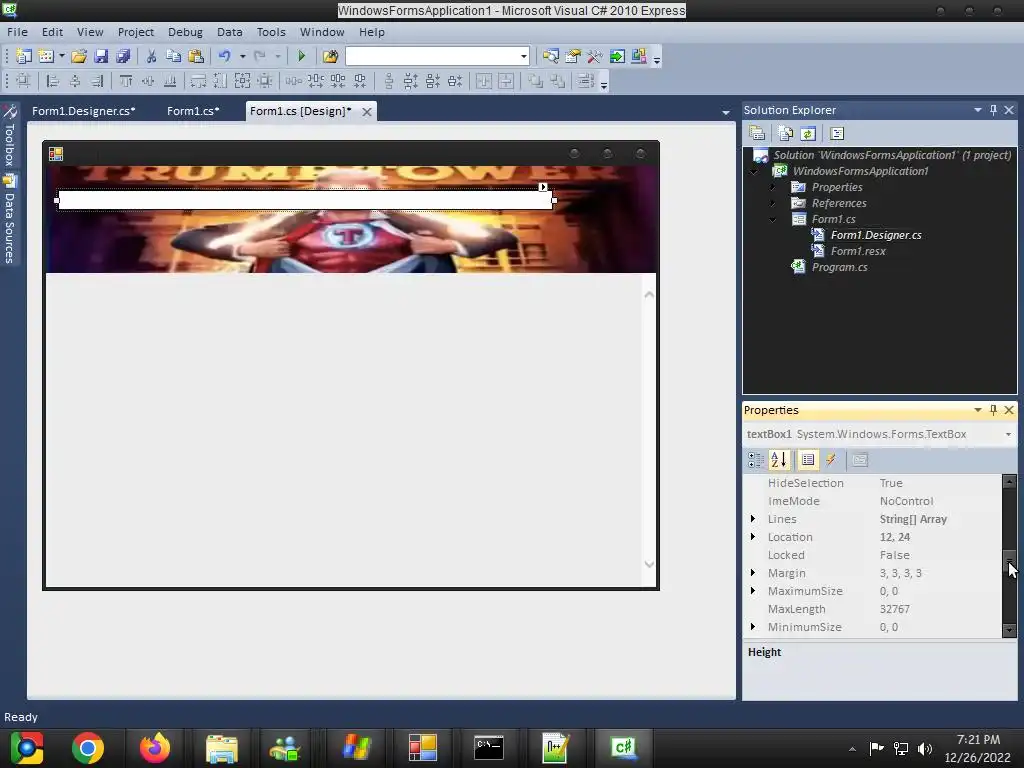Open the Toolbox via the hammer-wrench icon

[594, 56]
